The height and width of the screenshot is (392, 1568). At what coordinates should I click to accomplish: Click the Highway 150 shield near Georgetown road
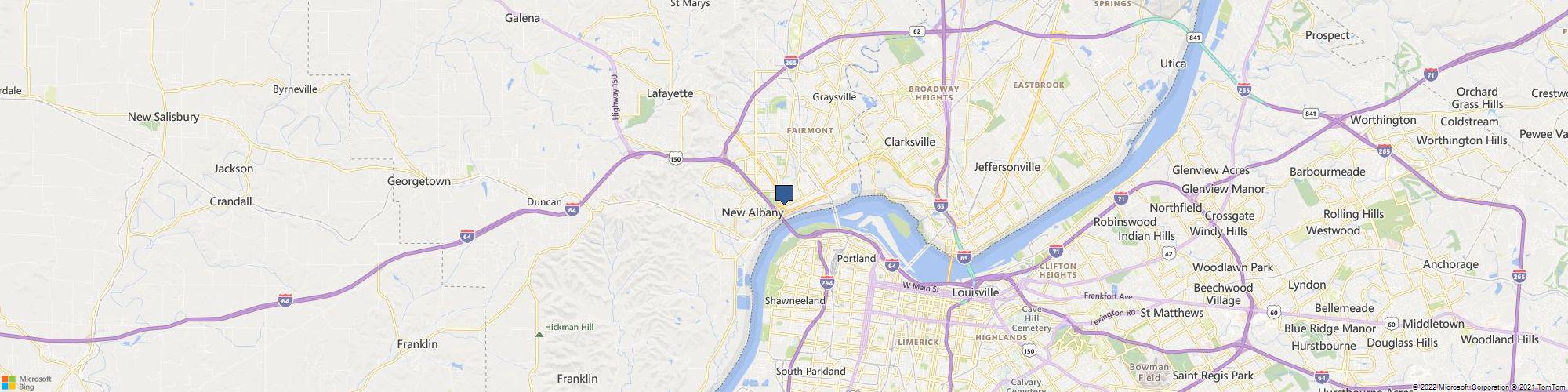coord(675,159)
